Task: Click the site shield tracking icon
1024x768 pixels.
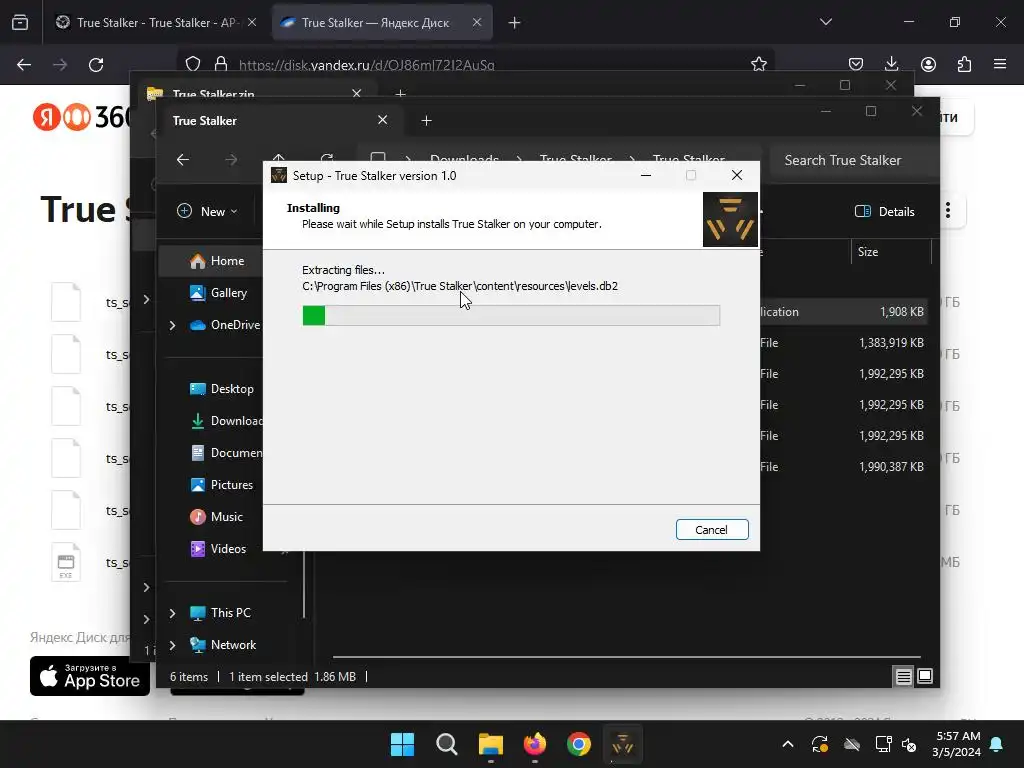Action: (x=193, y=64)
